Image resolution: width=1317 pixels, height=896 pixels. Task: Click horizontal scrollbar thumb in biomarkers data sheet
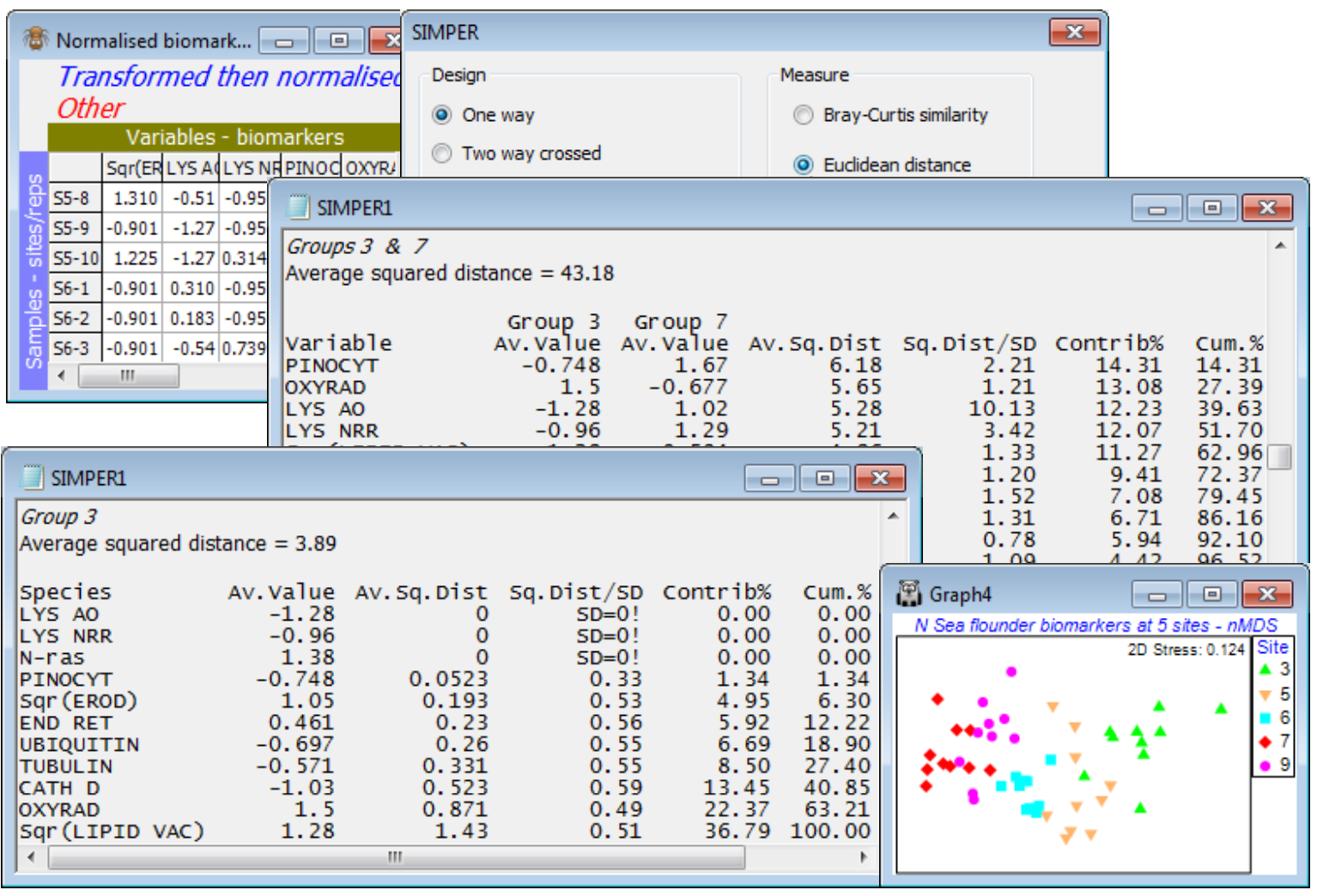[x=128, y=375]
